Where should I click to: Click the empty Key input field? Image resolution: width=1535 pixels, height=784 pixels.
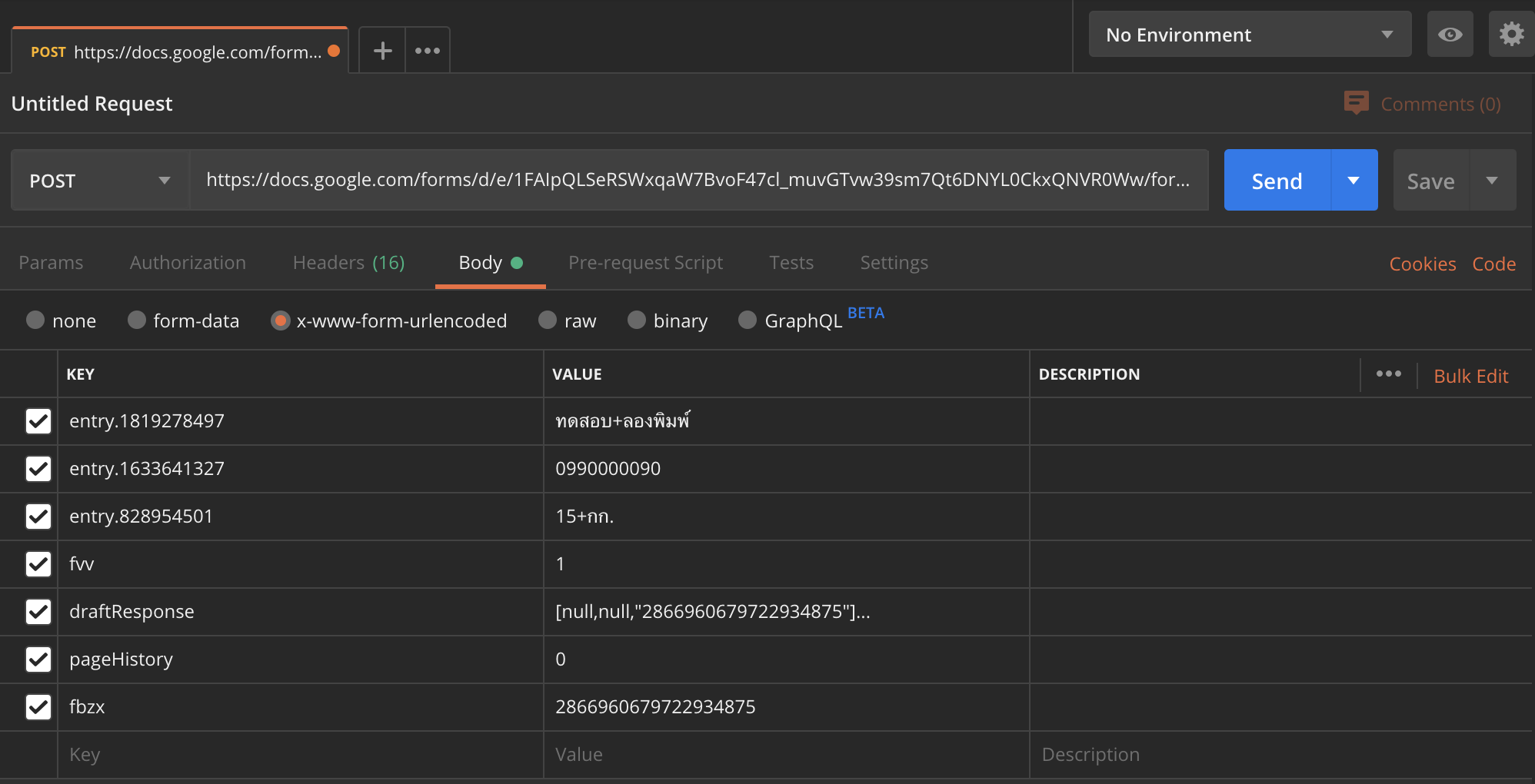point(300,755)
